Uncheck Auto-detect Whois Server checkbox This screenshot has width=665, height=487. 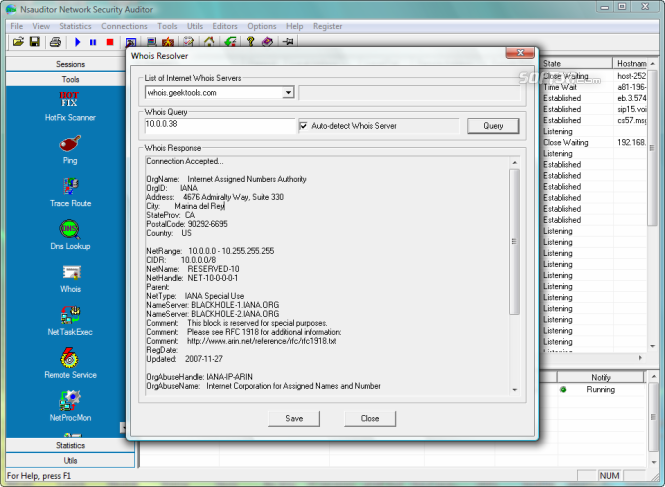click(x=304, y=126)
